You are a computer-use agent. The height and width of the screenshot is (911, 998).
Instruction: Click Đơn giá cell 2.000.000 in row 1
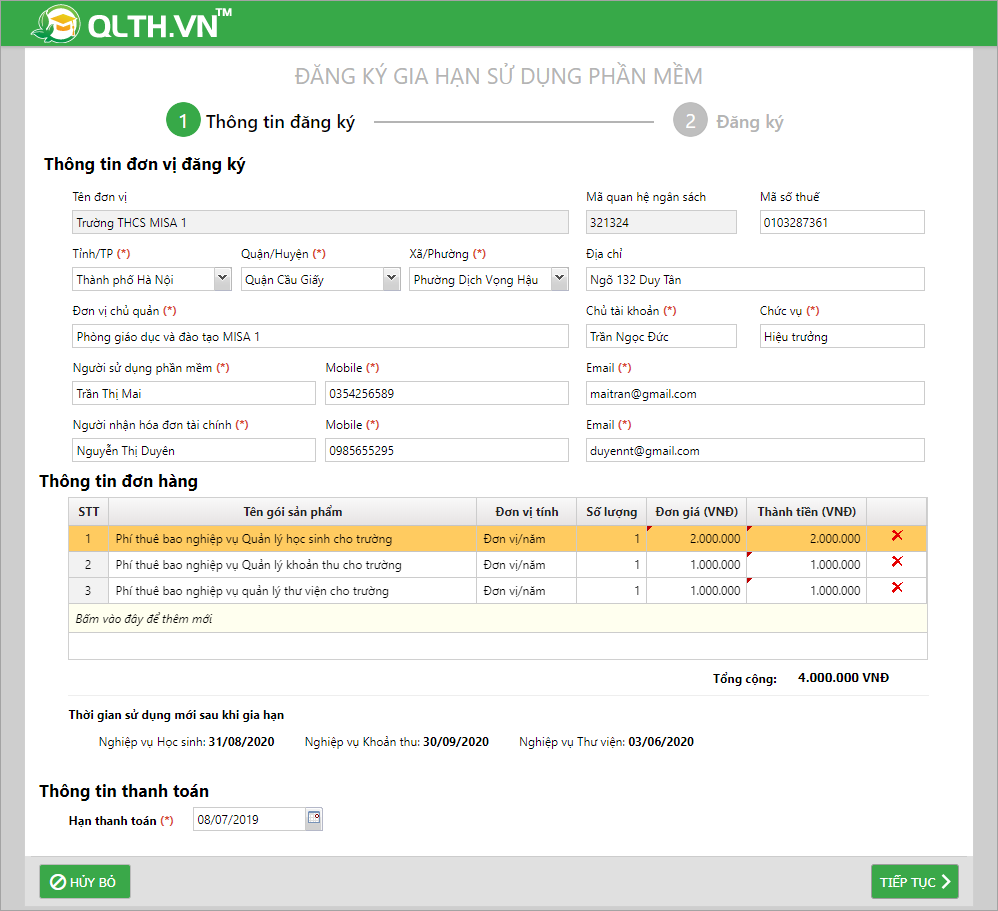[x=697, y=539]
